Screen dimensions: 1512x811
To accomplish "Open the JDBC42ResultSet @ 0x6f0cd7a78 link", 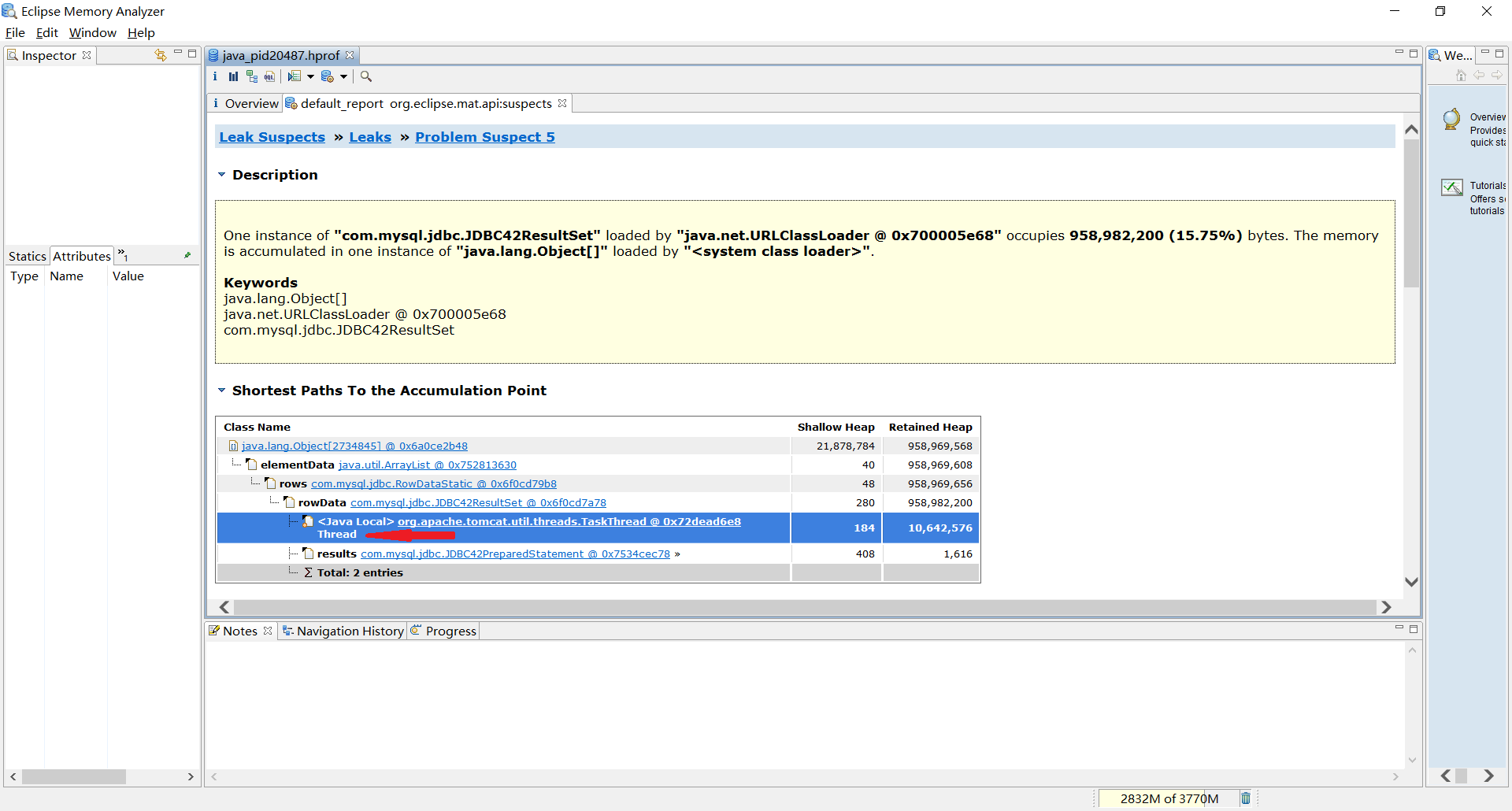I will 478,503.
